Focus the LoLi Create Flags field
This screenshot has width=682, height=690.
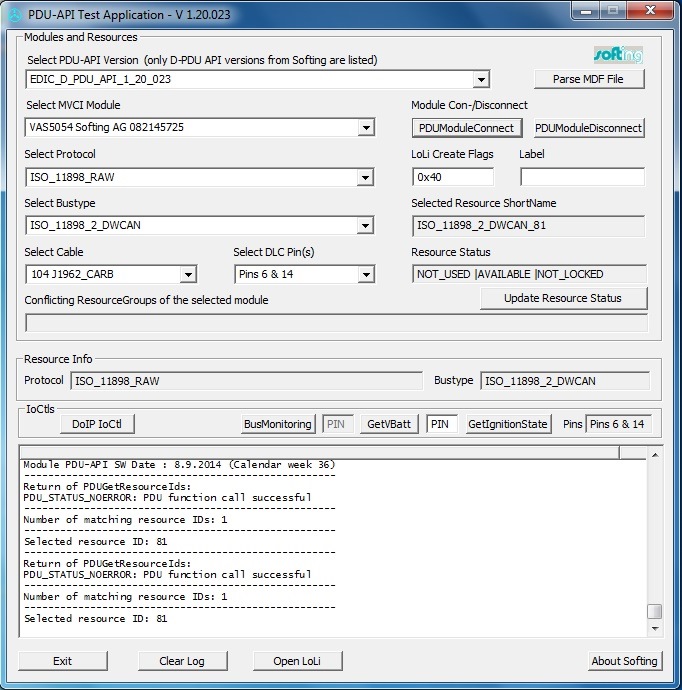pos(453,177)
